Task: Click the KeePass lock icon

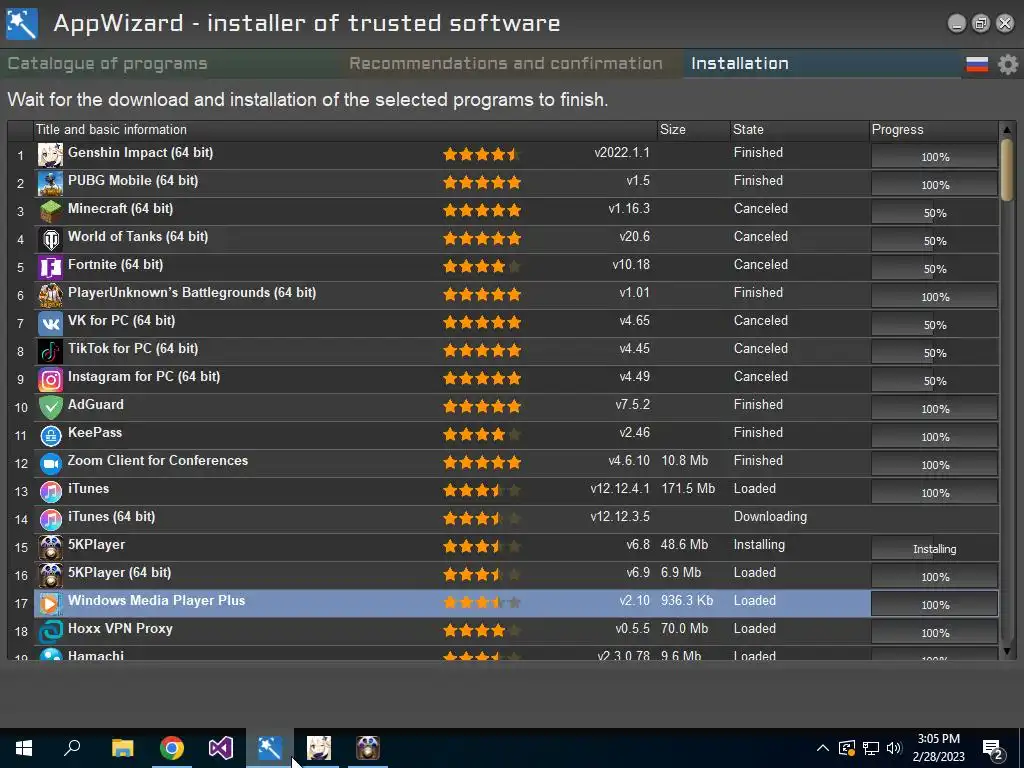Action: pos(50,436)
